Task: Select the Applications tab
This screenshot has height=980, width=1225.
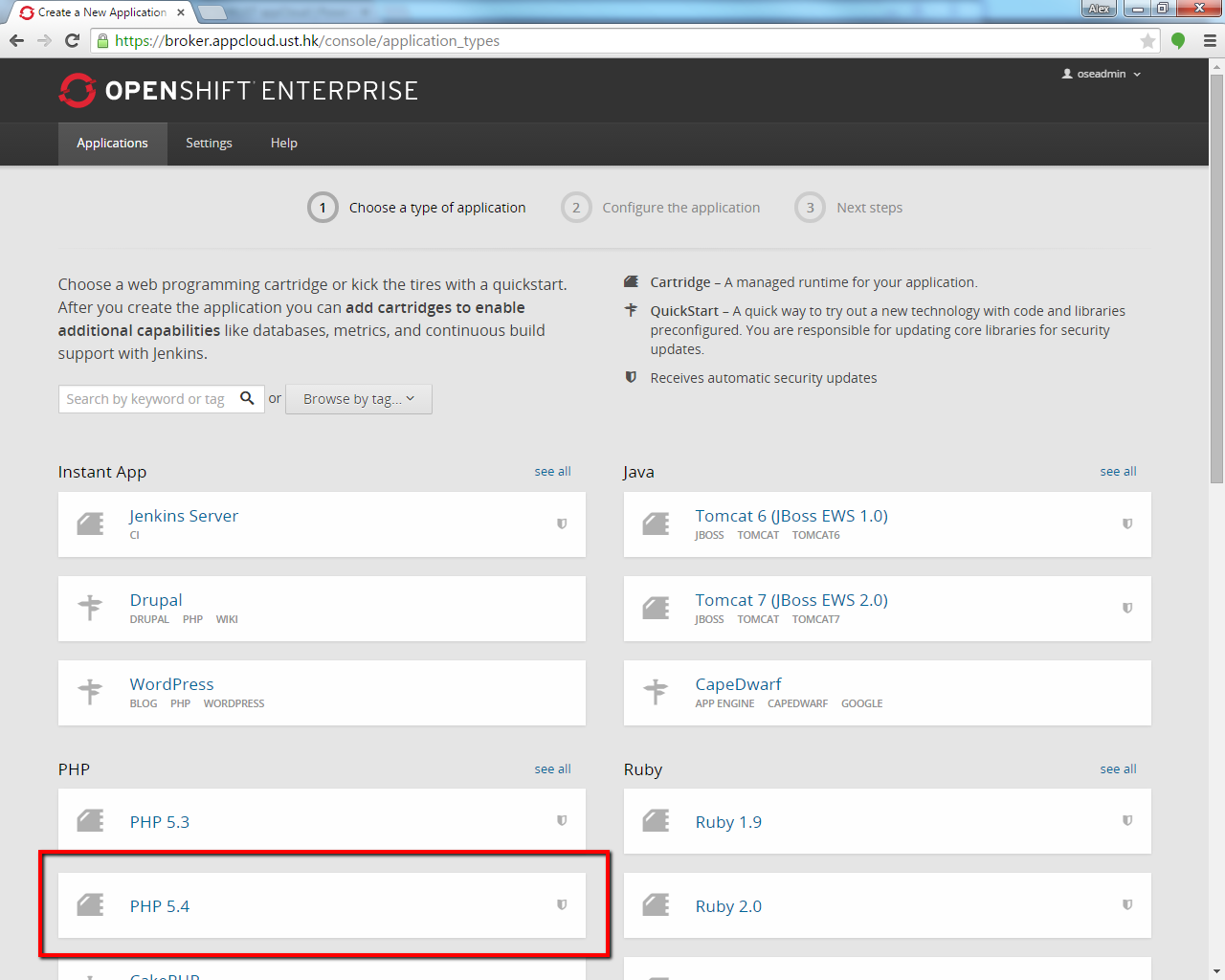Action: point(112,144)
